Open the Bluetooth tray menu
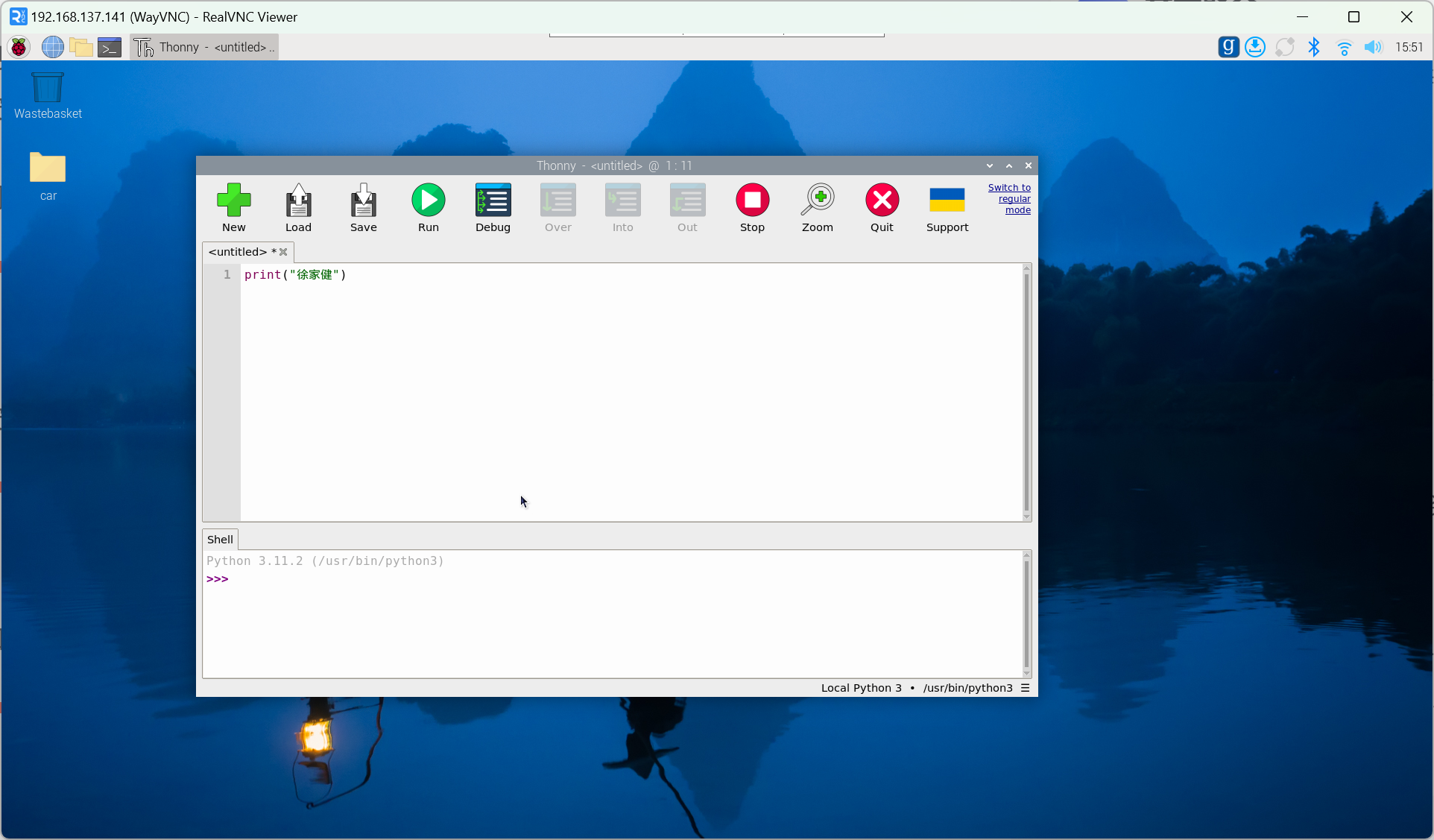 click(x=1314, y=47)
